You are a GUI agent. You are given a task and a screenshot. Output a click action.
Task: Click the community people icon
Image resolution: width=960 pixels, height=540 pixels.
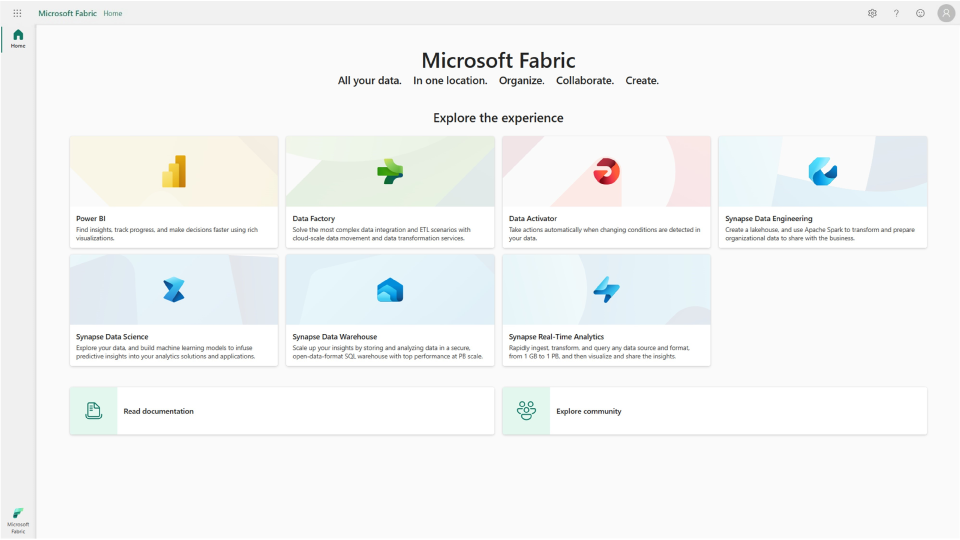pos(526,411)
